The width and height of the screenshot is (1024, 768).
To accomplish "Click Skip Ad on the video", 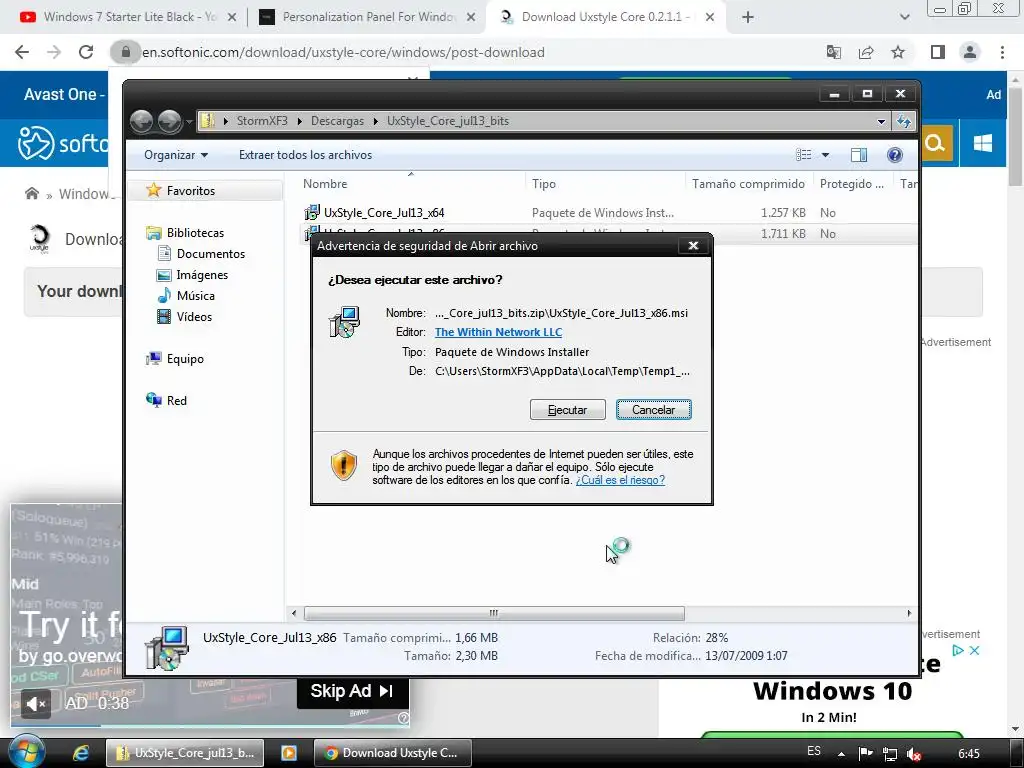I will click(353, 691).
